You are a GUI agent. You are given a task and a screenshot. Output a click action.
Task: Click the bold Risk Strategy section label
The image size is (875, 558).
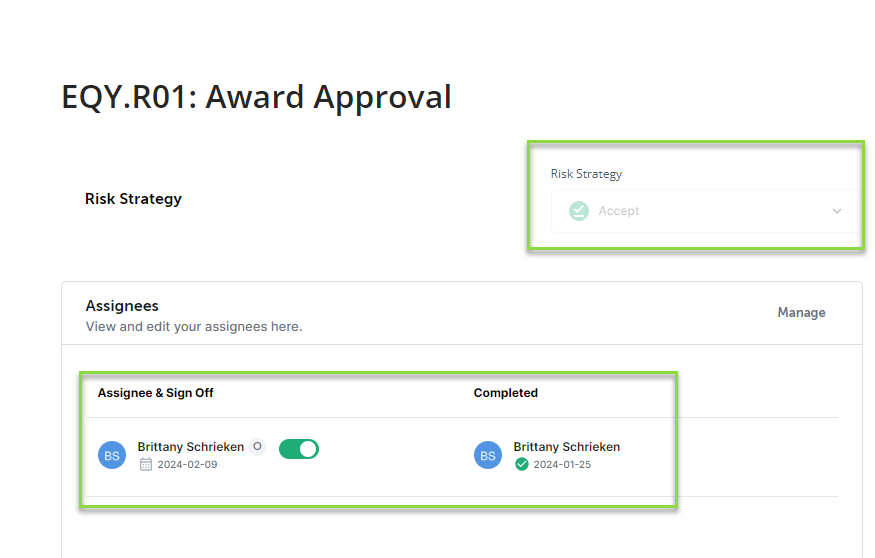(133, 199)
